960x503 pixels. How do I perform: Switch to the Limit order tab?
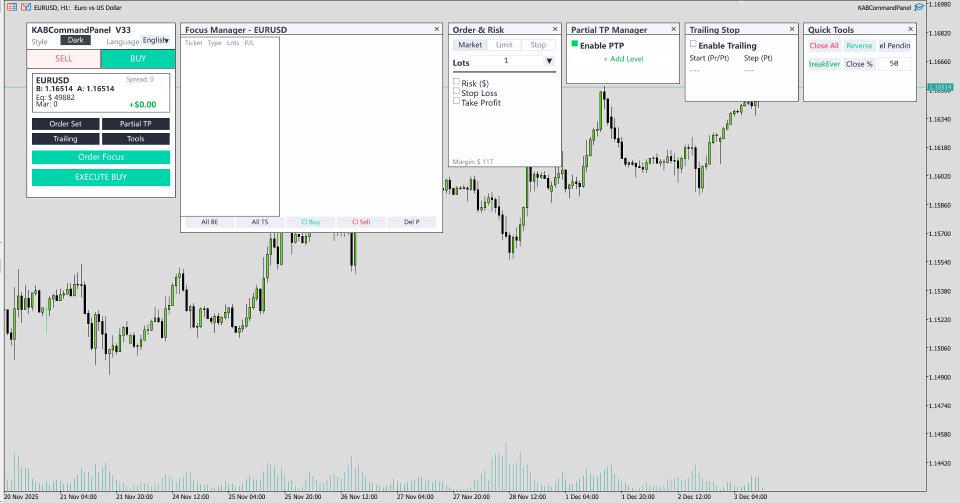click(x=504, y=45)
